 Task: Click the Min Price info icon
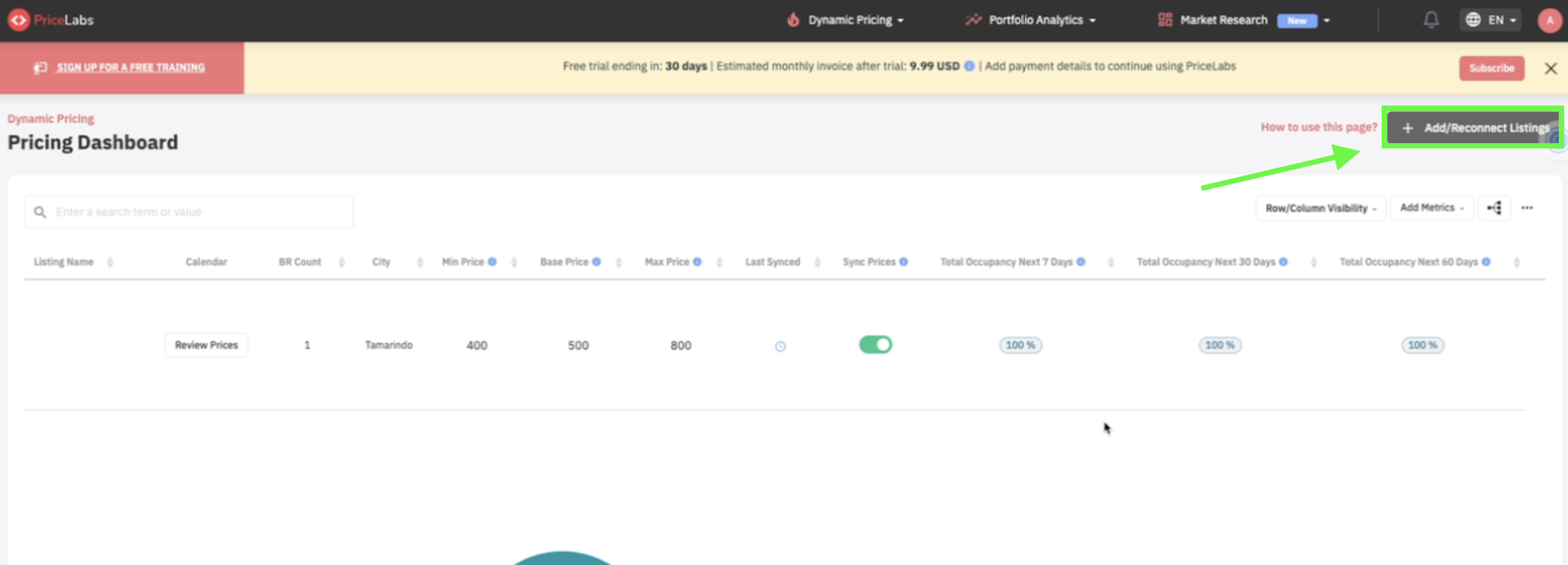pos(492,262)
